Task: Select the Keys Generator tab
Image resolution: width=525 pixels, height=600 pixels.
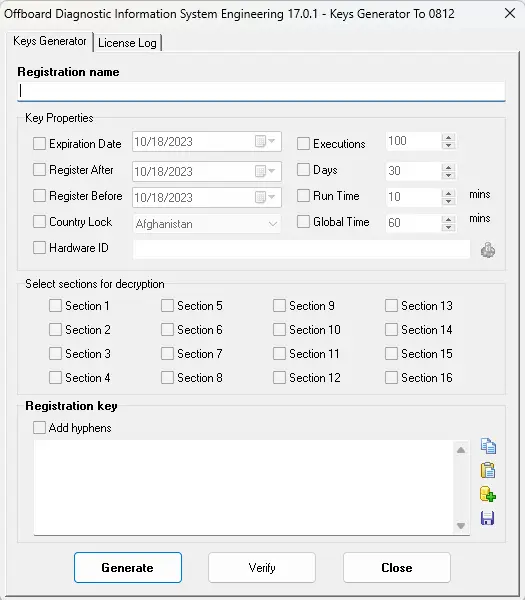Action: (x=50, y=41)
